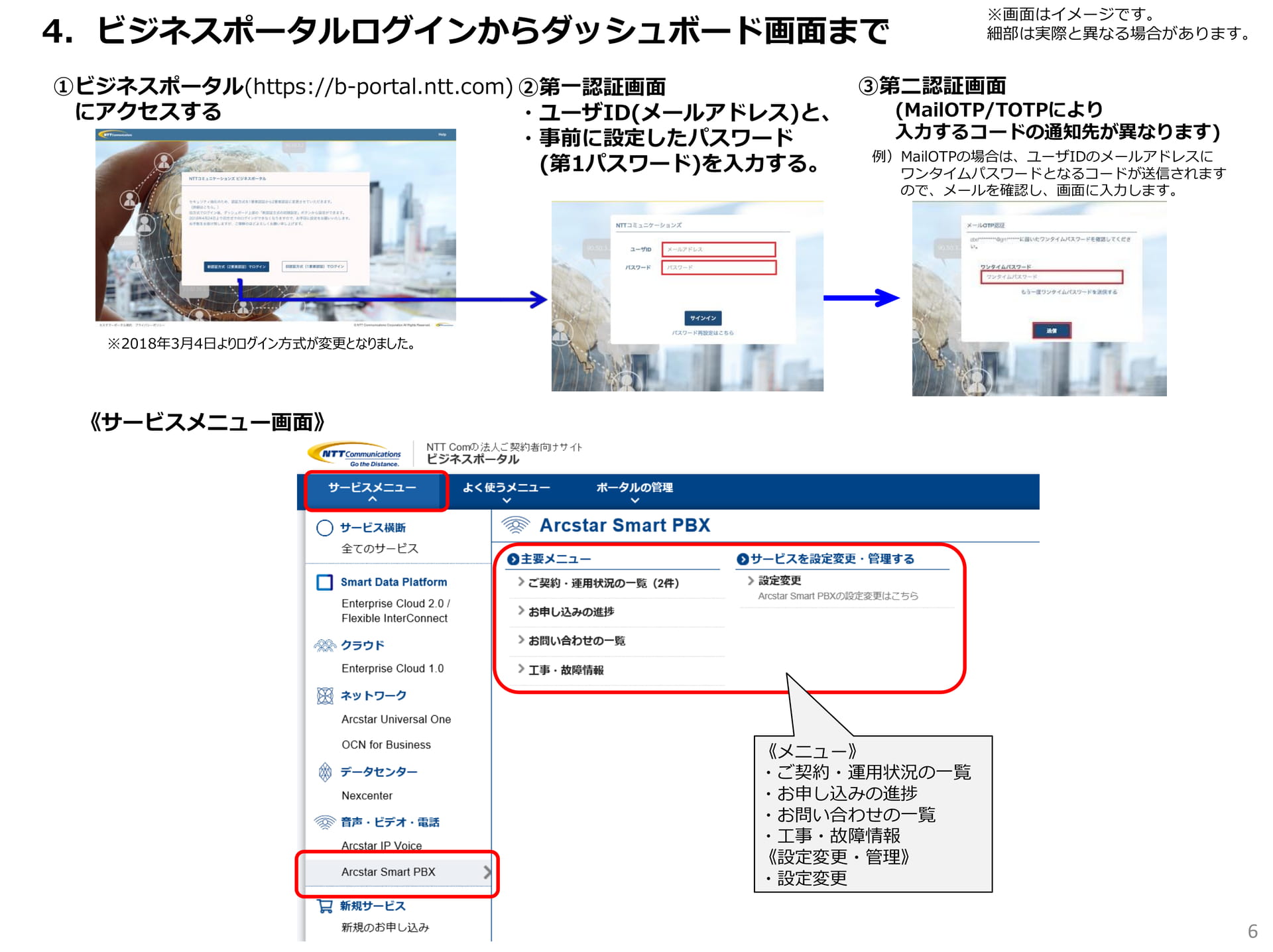Open the よく使うメニュー tab
Viewport: 1273px width, 952px height.
click(x=507, y=491)
